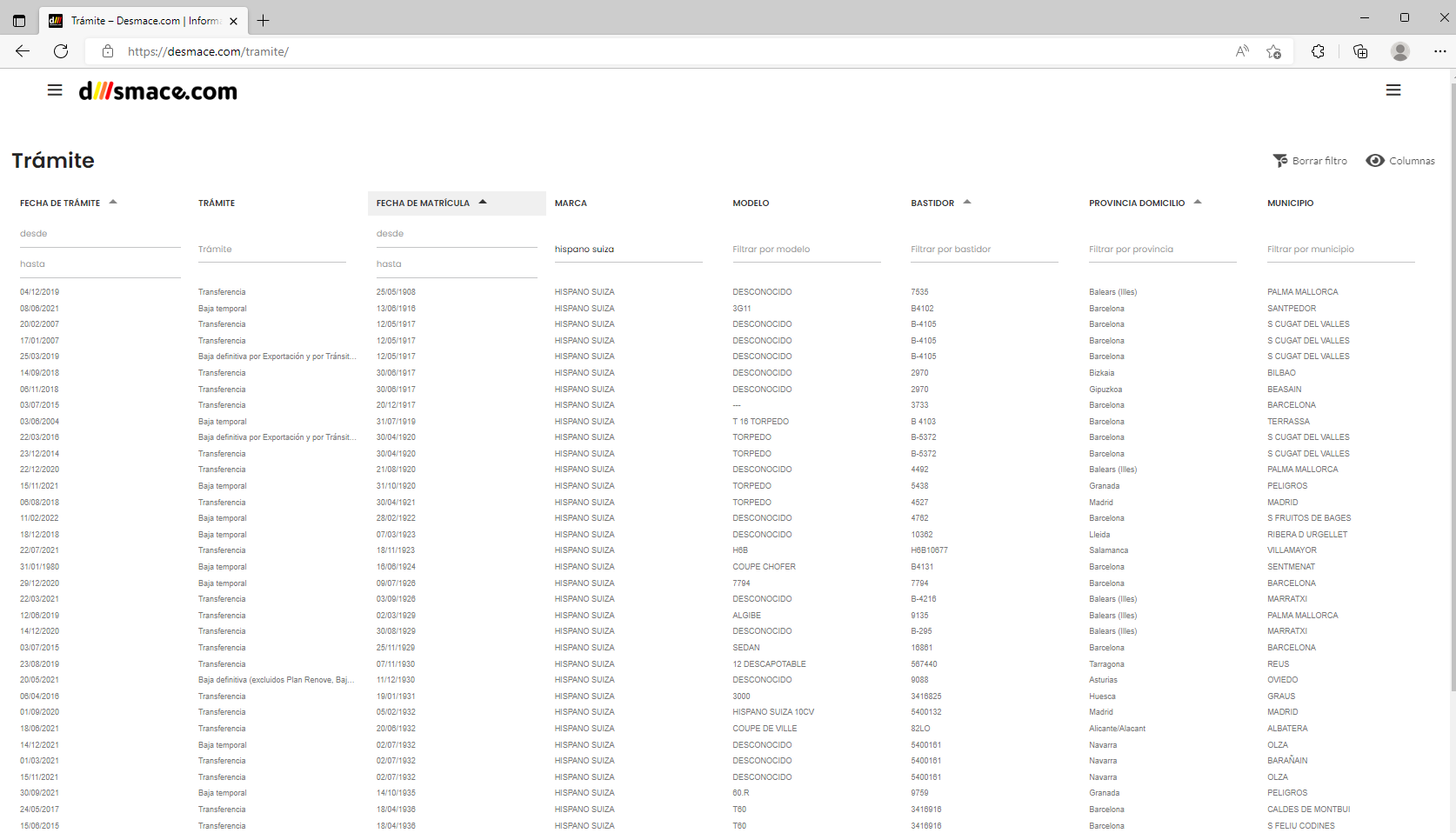Image resolution: width=1456 pixels, height=833 pixels.
Task: Click municipio OVIEDO cell
Action: [1283, 680]
